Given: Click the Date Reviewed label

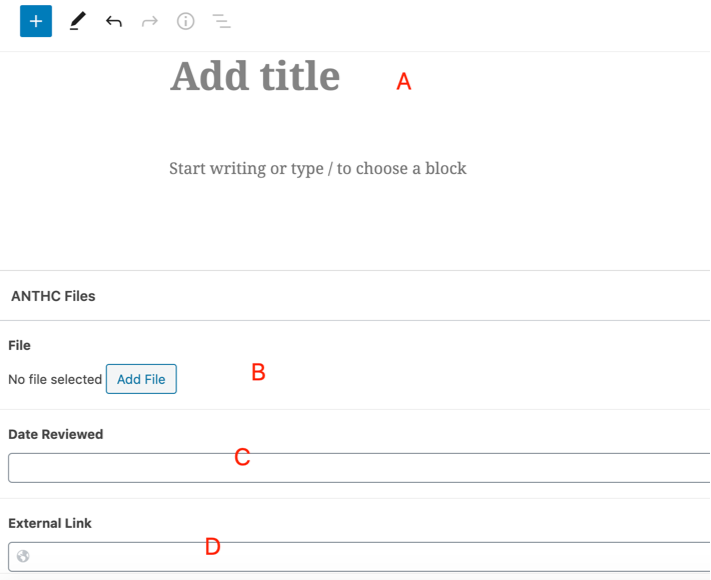Looking at the screenshot, I should [56, 434].
